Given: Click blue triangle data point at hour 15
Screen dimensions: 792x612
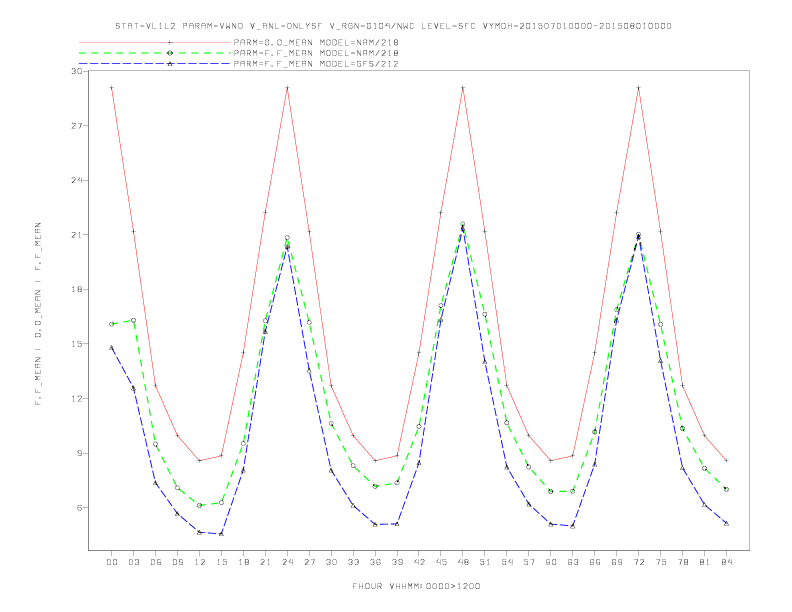Looking at the screenshot, I should coord(221,534).
